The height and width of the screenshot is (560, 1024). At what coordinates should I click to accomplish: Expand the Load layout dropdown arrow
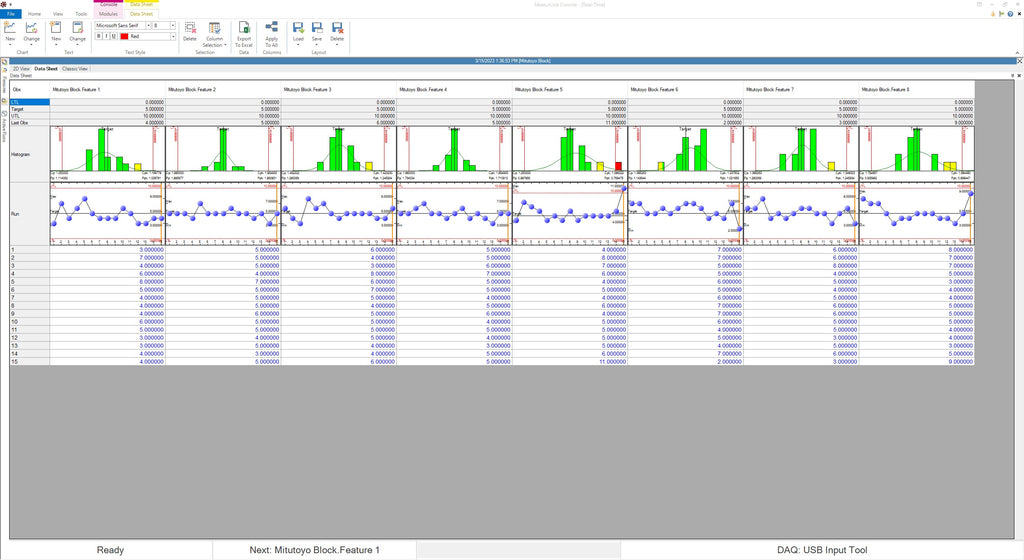click(298, 45)
